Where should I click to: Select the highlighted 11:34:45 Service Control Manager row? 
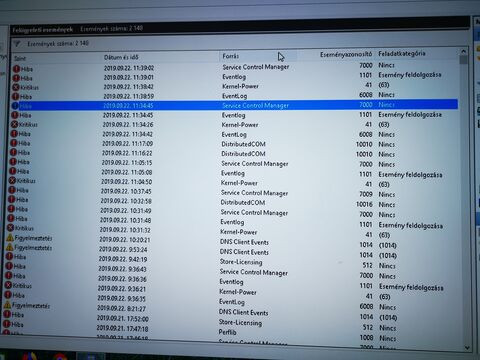click(x=234, y=105)
